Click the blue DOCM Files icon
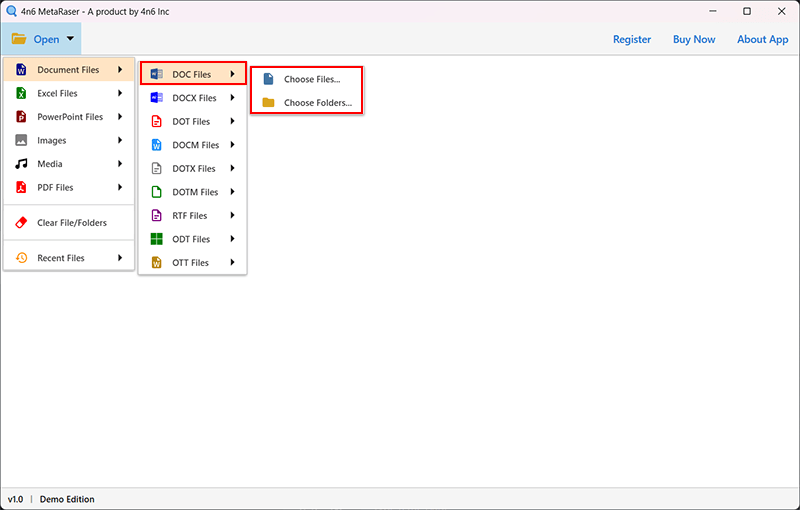This screenshot has width=800, height=510. (x=157, y=145)
